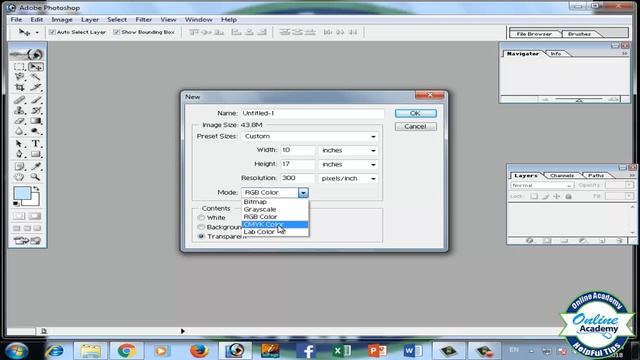
Task: Choose Transparent contents radio button
Action: click(x=201, y=236)
